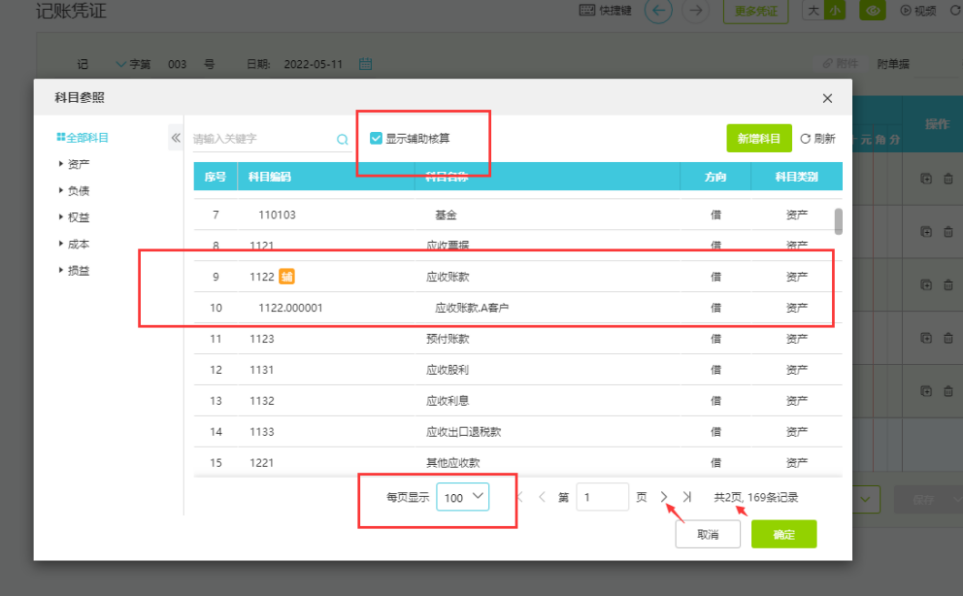Click the fifth row's delete trash icon
The height and width of the screenshot is (596, 963).
tap(948, 391)
